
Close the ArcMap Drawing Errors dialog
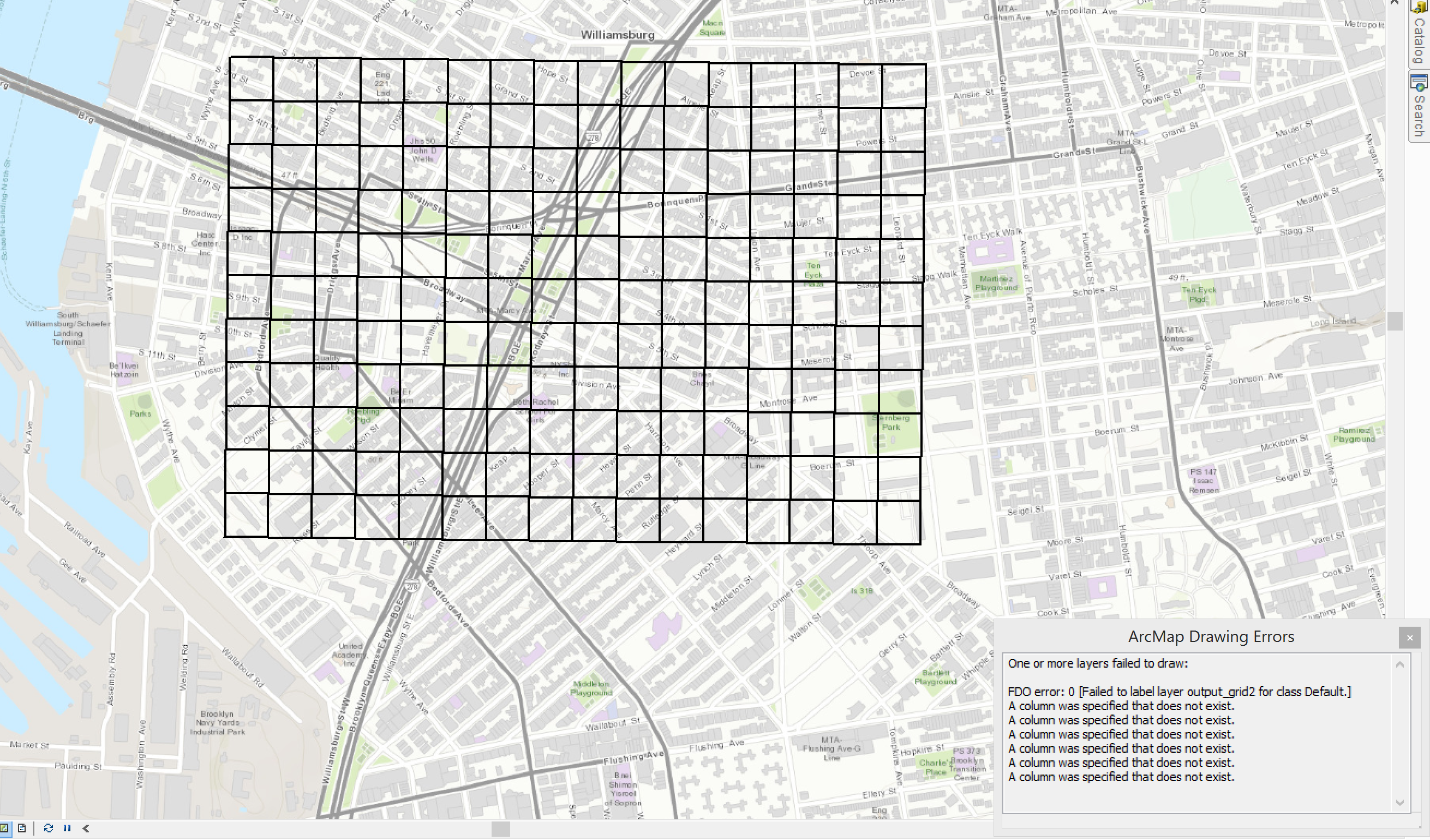(x=1410, y=638)
